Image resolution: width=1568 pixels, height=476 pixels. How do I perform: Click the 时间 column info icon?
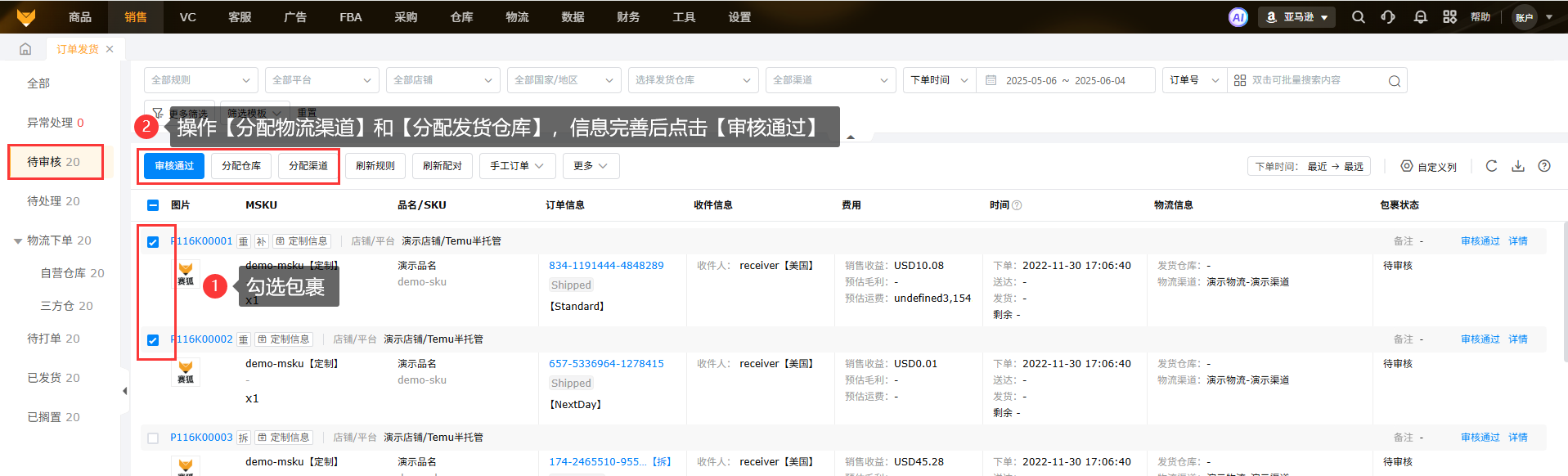(x=1017, y=205)
